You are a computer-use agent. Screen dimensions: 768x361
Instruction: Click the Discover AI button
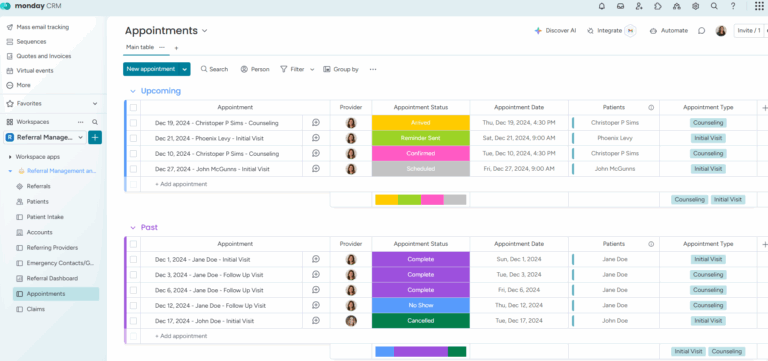[555, 30]
